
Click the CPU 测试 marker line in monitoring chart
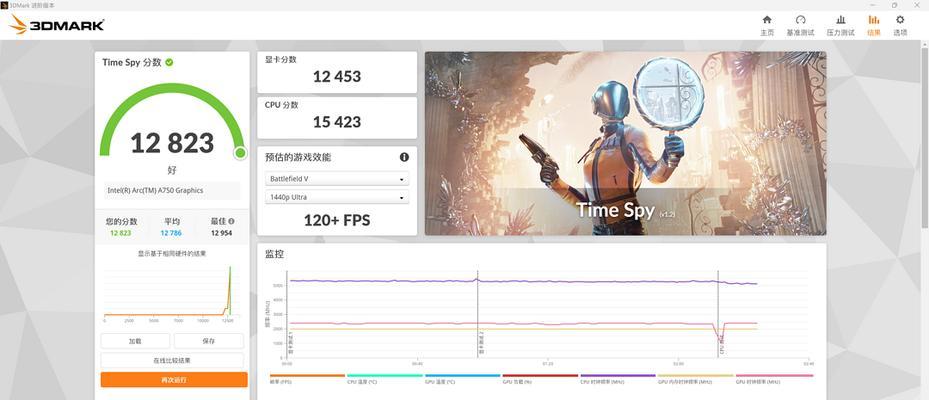pos(718,314)
